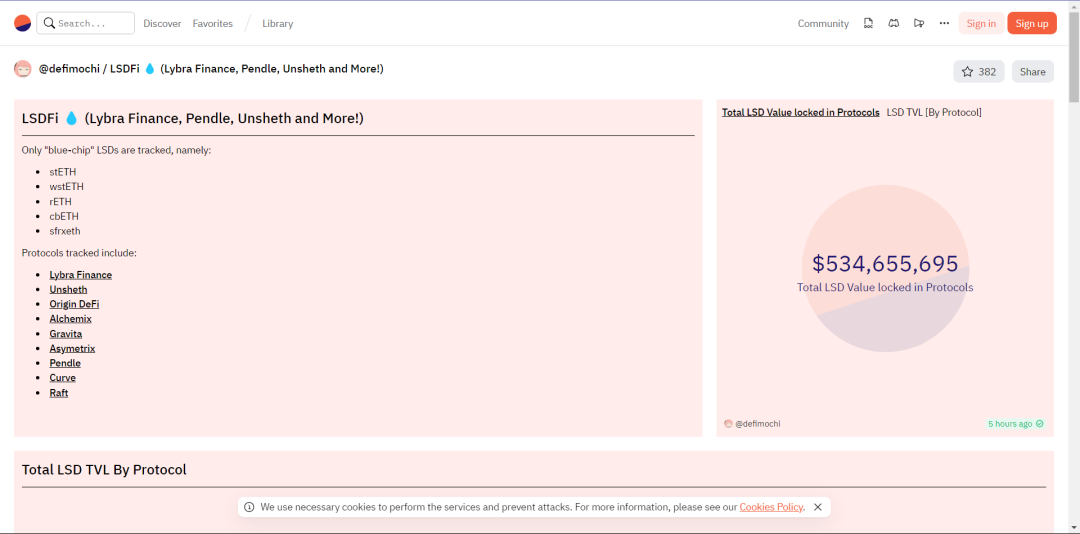Open the Gravita link

[x=65, y=333]
